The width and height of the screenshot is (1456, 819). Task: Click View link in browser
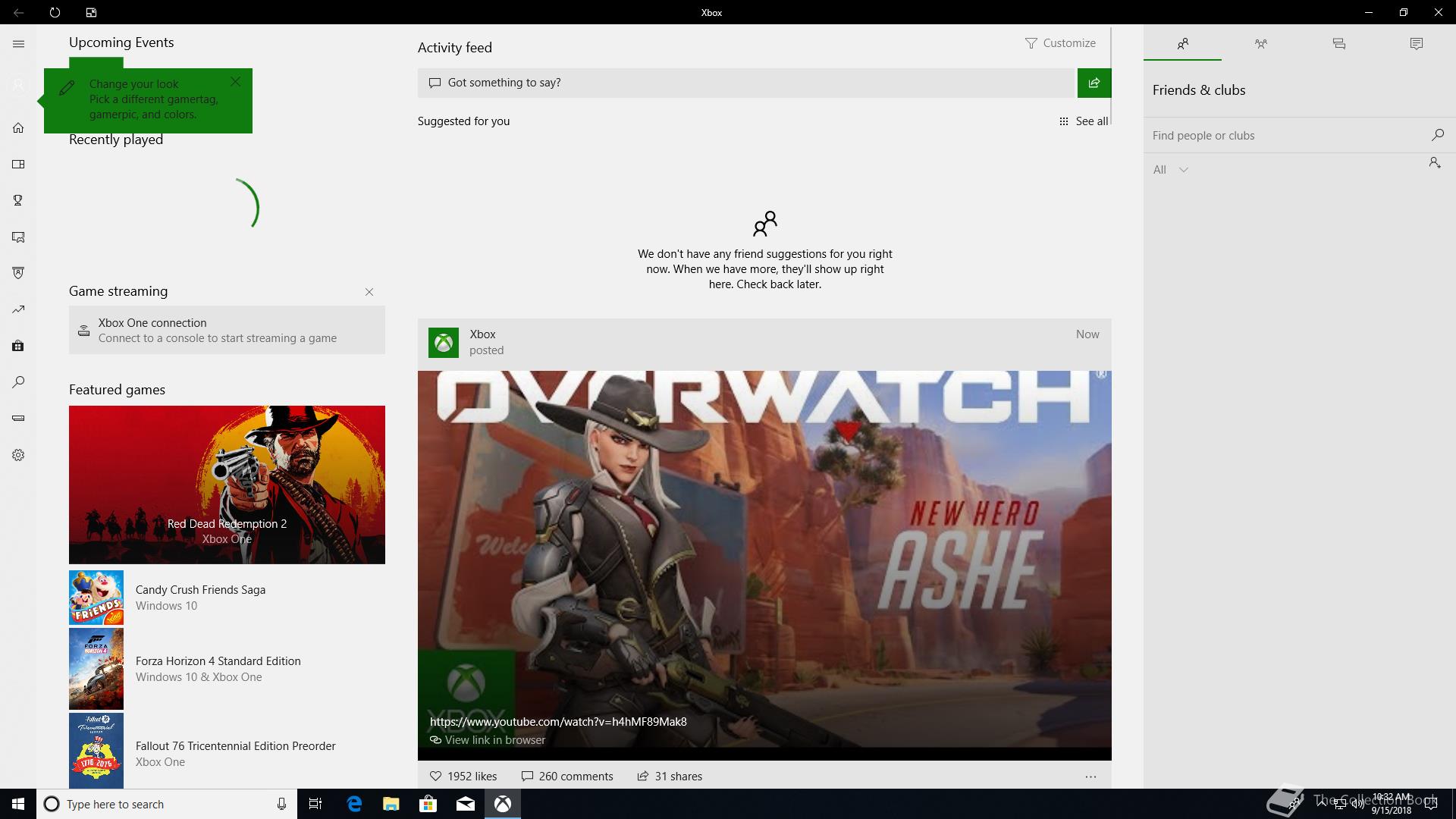[488, 740]
